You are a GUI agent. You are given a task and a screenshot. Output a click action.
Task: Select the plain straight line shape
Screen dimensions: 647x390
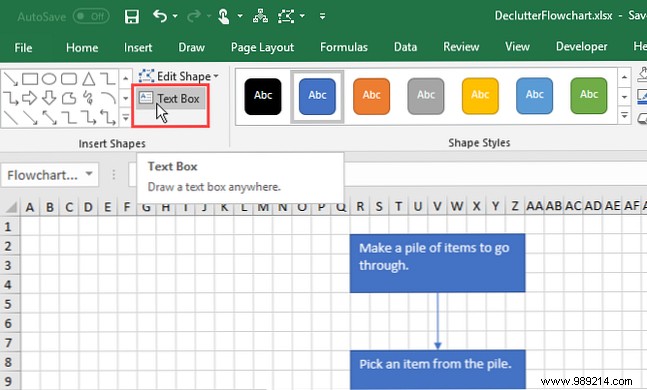(10, 118)
